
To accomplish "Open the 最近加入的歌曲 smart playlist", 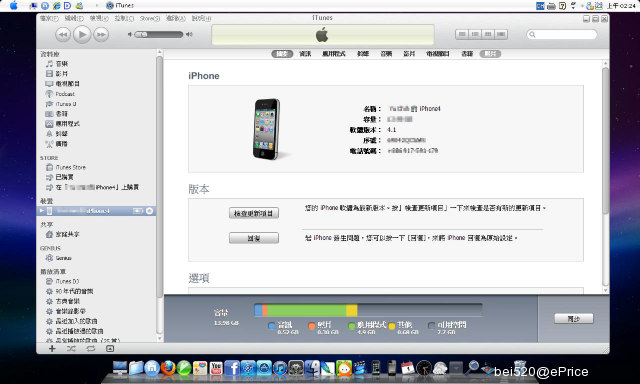I will [x=71, y=321].
